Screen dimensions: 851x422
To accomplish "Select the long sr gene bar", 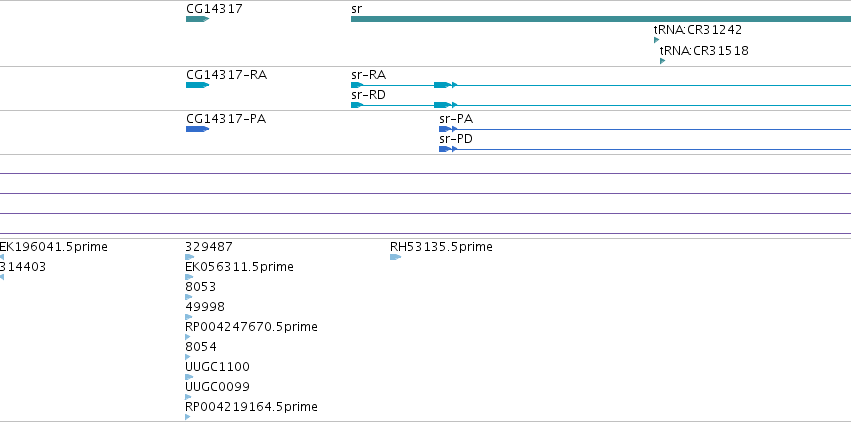I will tap(601, 19).
